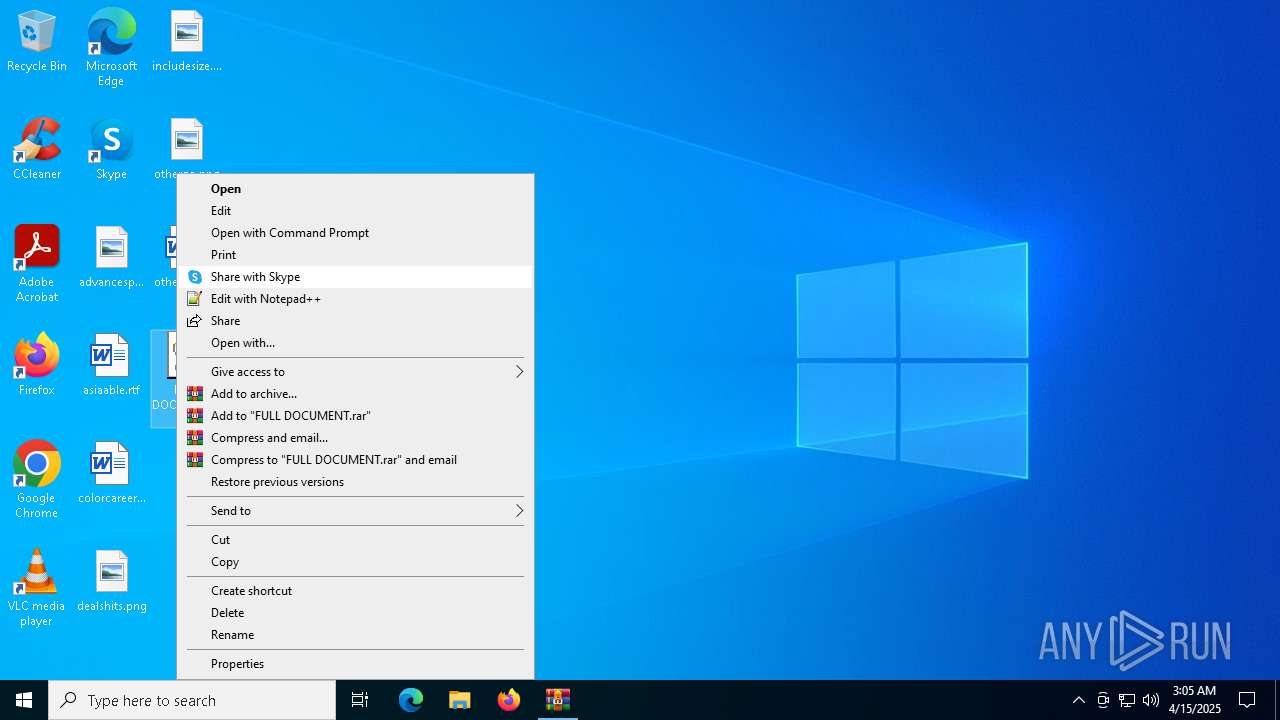Open the volume control tray icon
This screenshot has width=1280, height=720.
tap(1151, 700)
